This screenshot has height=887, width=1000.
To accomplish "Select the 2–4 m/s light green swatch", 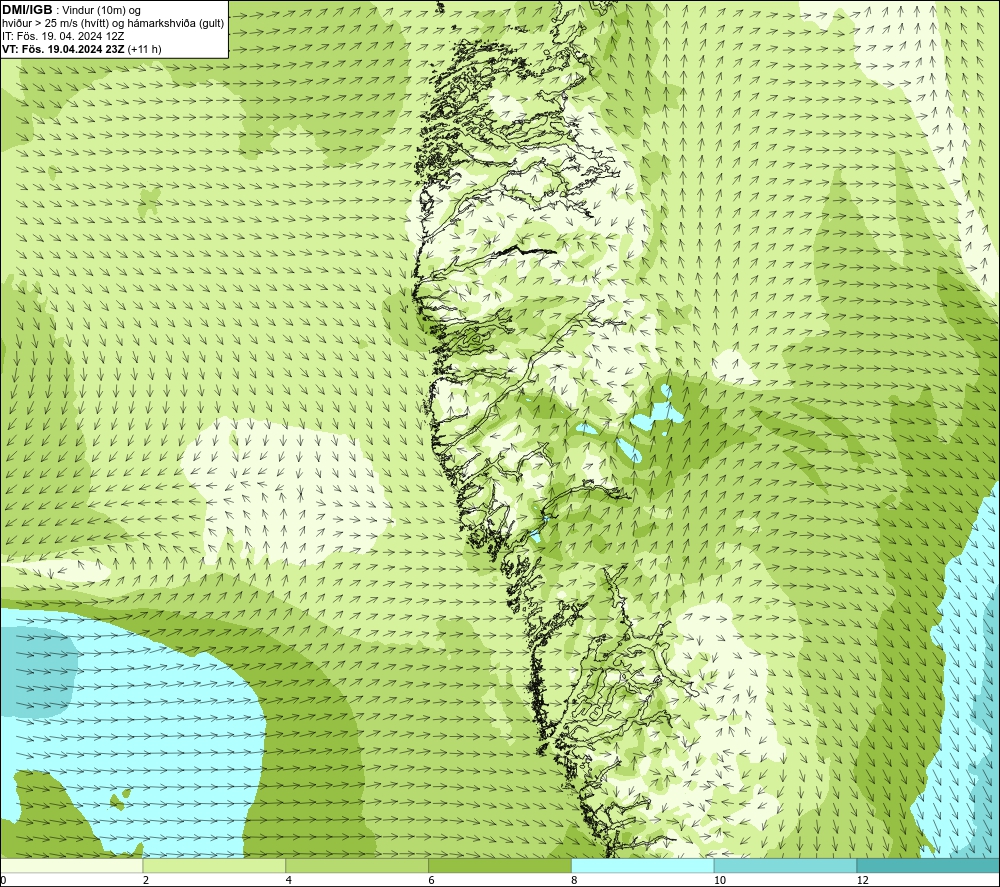I will coord(214,866).
